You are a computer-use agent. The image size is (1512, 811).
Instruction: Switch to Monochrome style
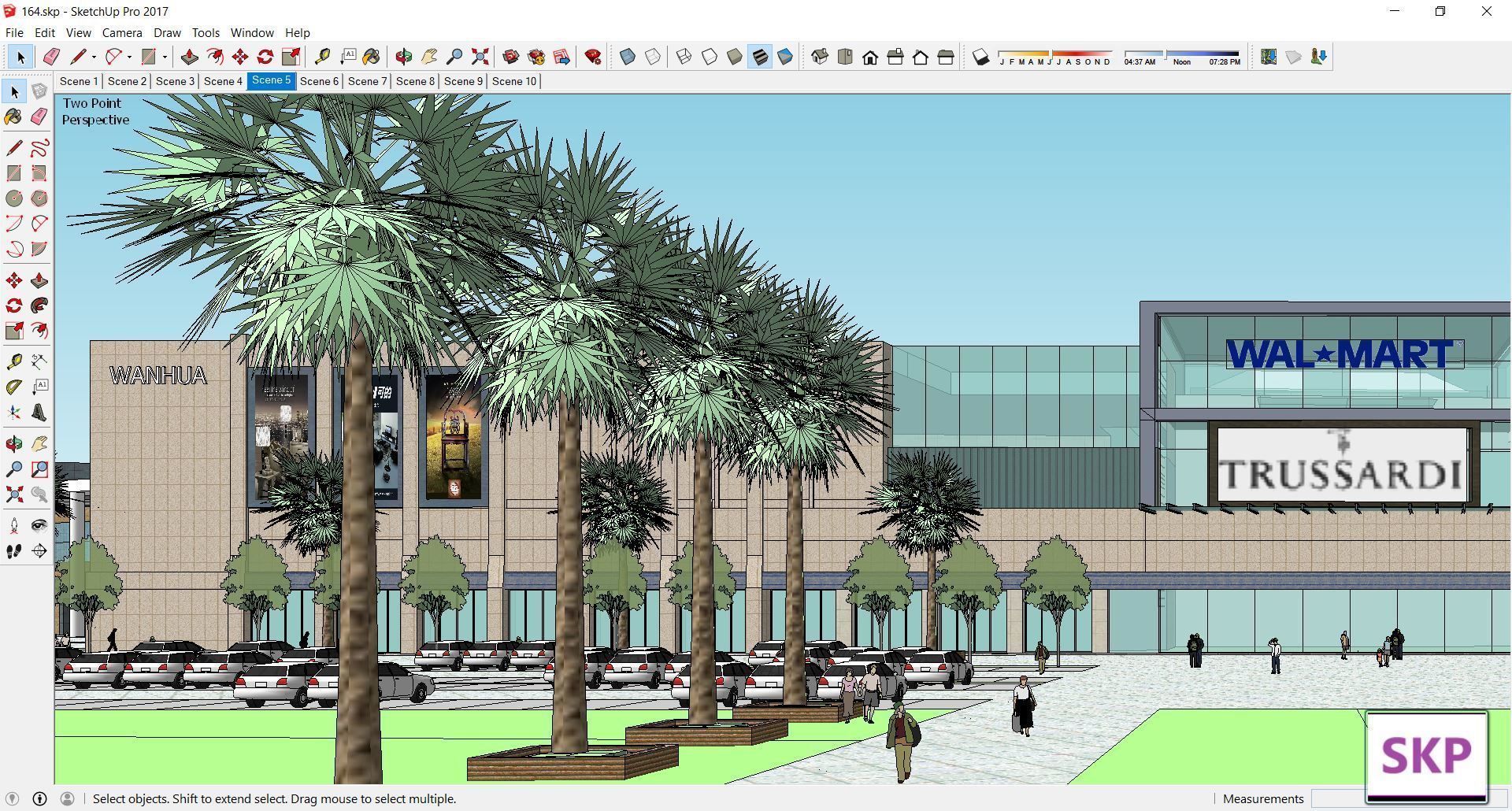pos(785,57)
